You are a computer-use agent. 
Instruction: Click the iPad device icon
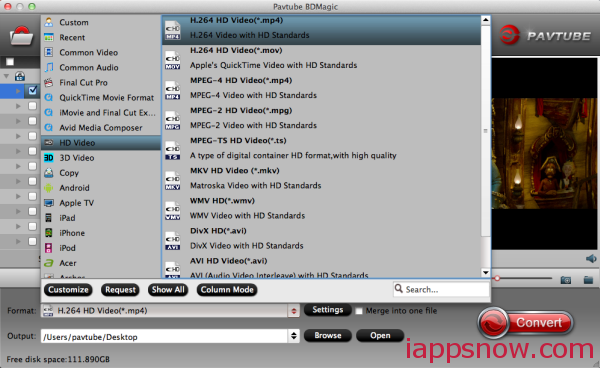49,218
